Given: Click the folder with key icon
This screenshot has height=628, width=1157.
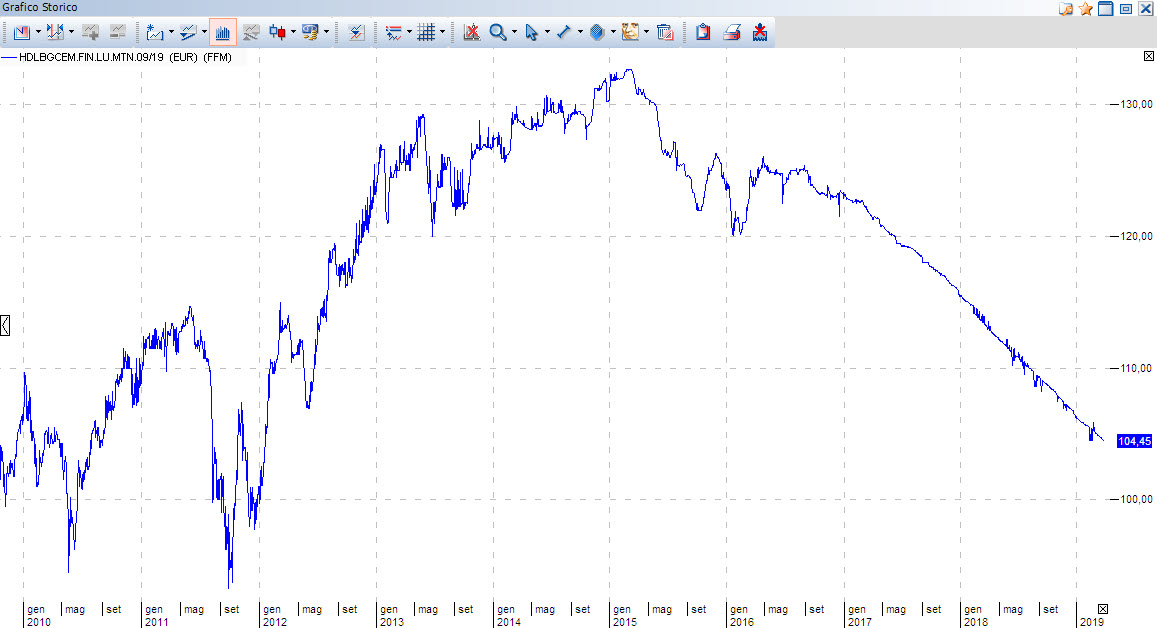Looking at the screenshot, I should click(1066, 9).
